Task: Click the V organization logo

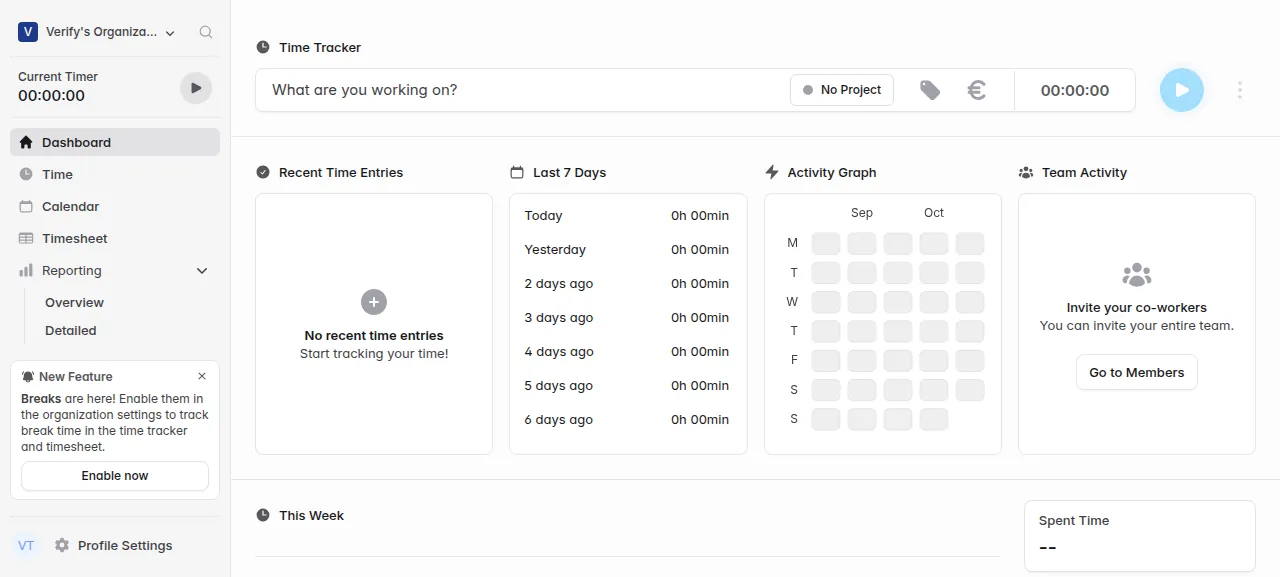Action: [x=27, y=32]
